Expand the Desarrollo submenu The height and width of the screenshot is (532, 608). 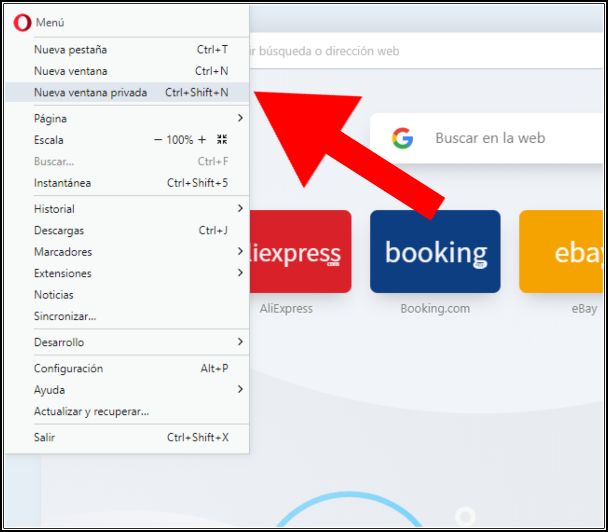click(127, 342)
